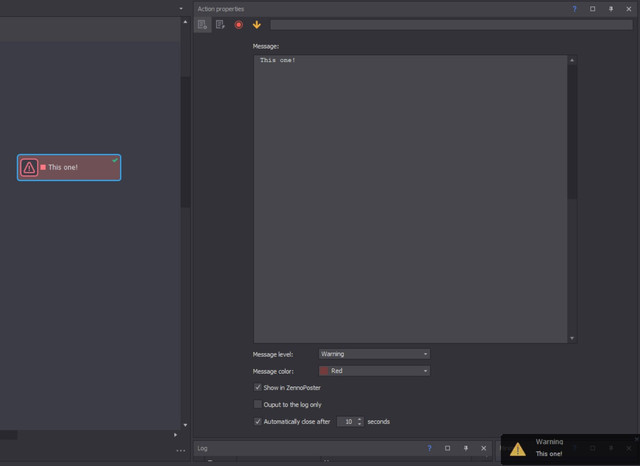Viewport: 640px width, 466px height.
Task: Enable Output to the log only
Action: coord(258,404)
